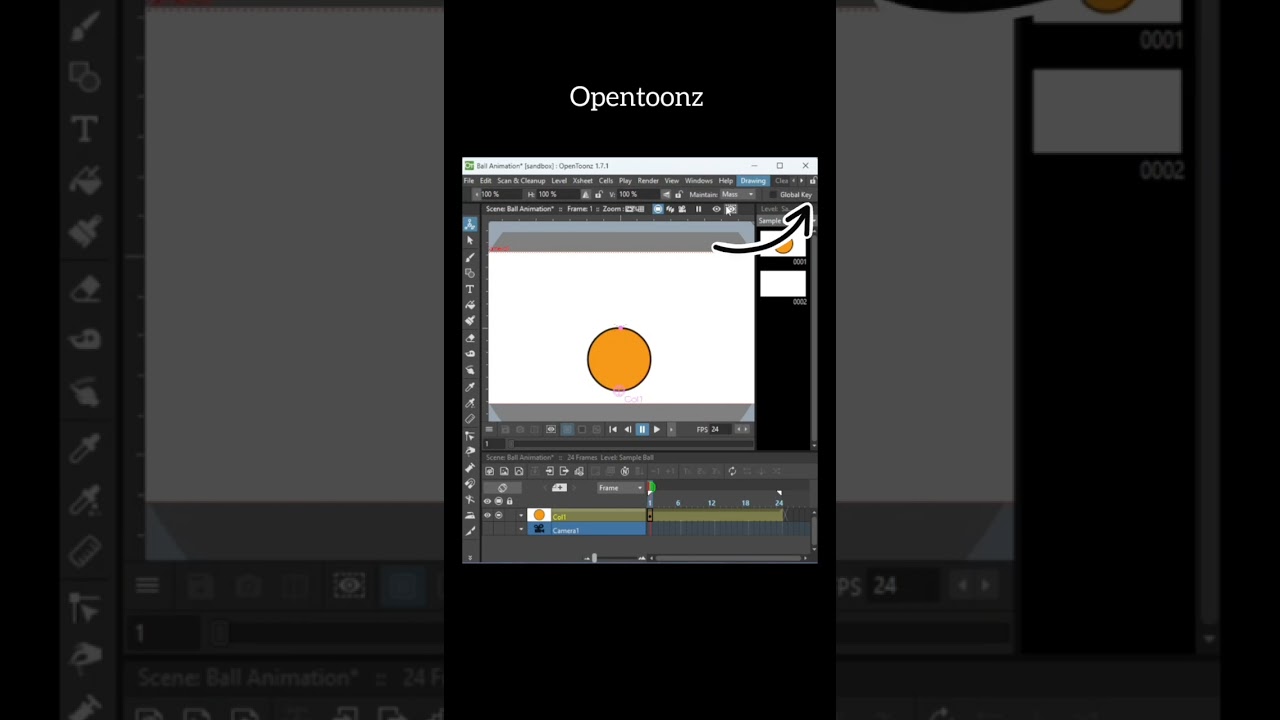
Task: Click the V scale percent field
Action: (638, 194)
